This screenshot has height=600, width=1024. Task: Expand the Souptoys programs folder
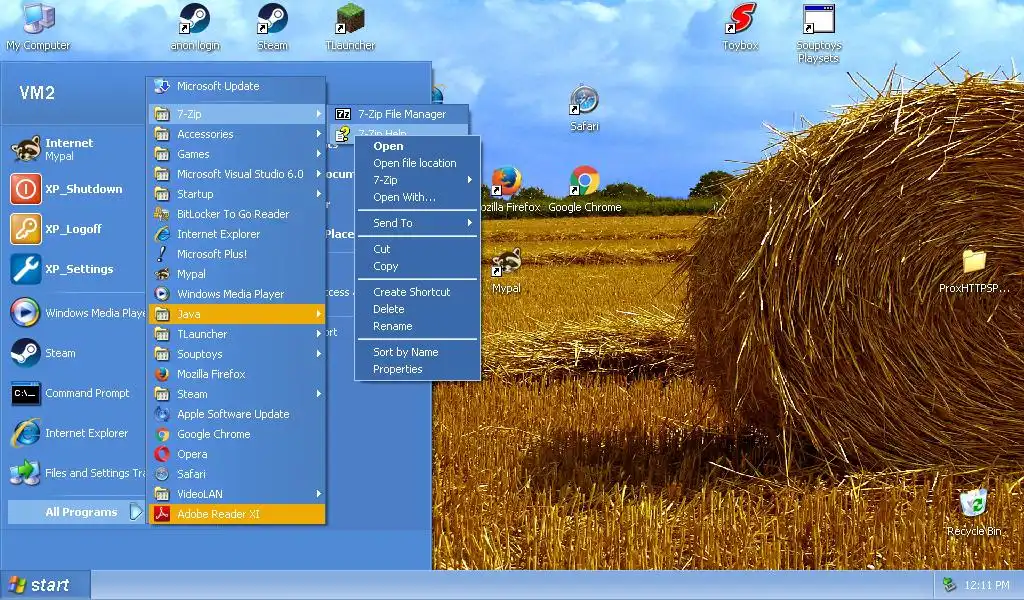(x=236, y=354)
